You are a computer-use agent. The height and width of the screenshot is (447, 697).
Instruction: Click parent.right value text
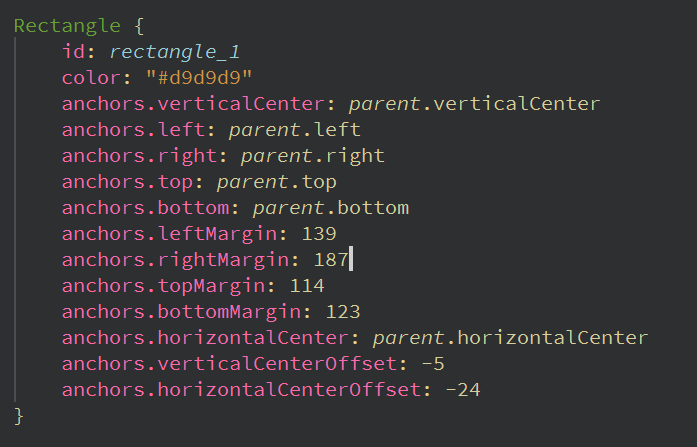312,156
